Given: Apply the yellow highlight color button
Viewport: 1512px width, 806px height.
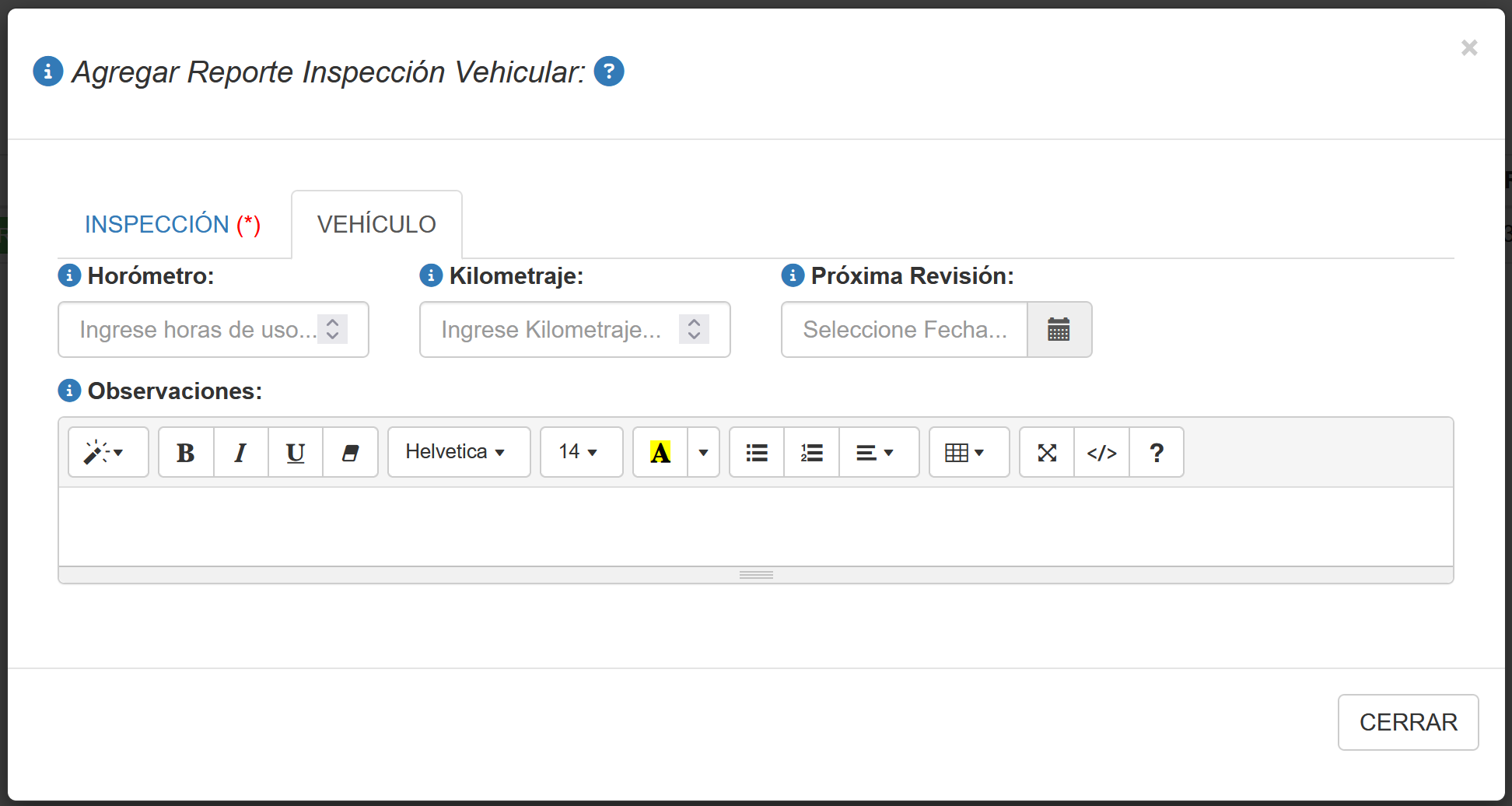Looking at the screenshot, I should (x=660, y=452).
